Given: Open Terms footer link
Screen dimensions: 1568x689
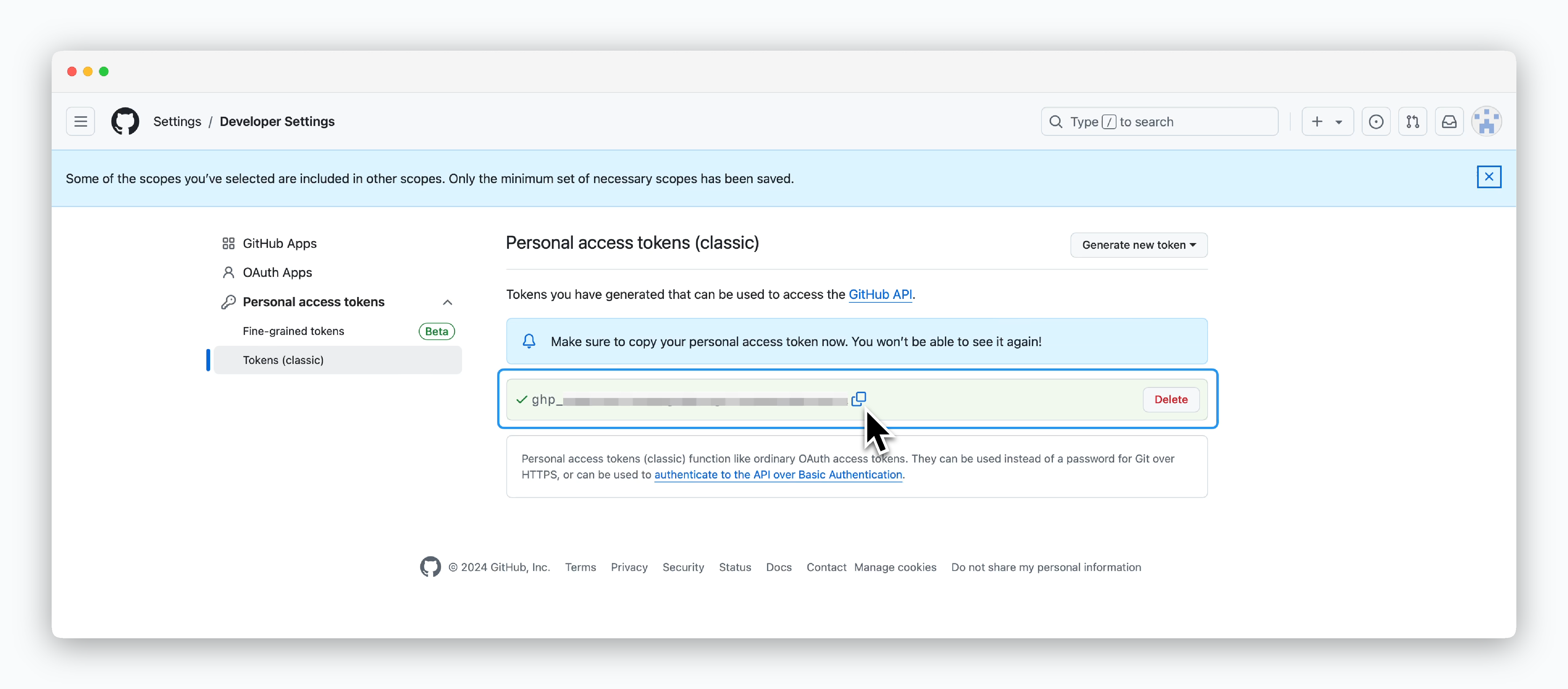Looking at the screenshot, I should (x=580, y=567).
